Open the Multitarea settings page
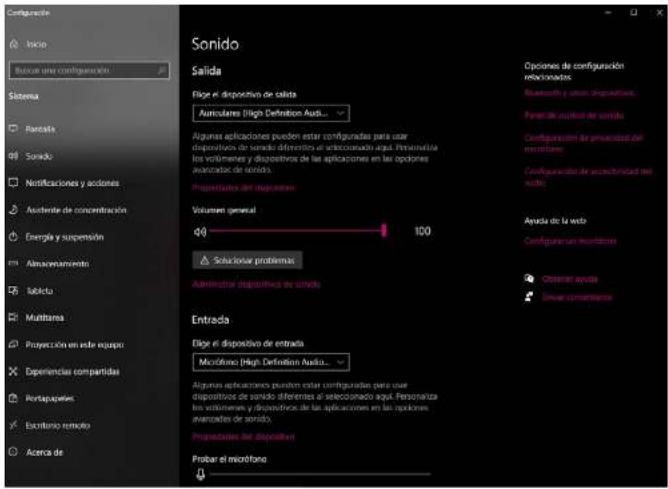 (x=45, y=318)
